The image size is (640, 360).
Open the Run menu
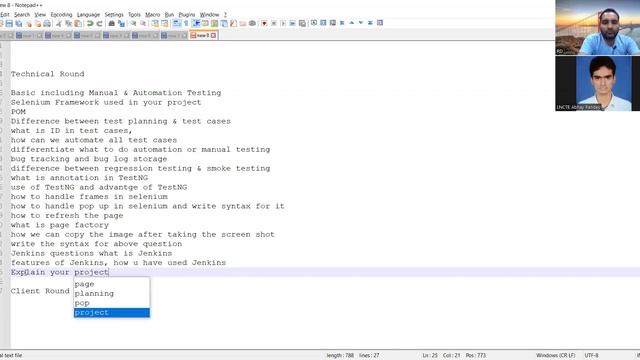169,15
